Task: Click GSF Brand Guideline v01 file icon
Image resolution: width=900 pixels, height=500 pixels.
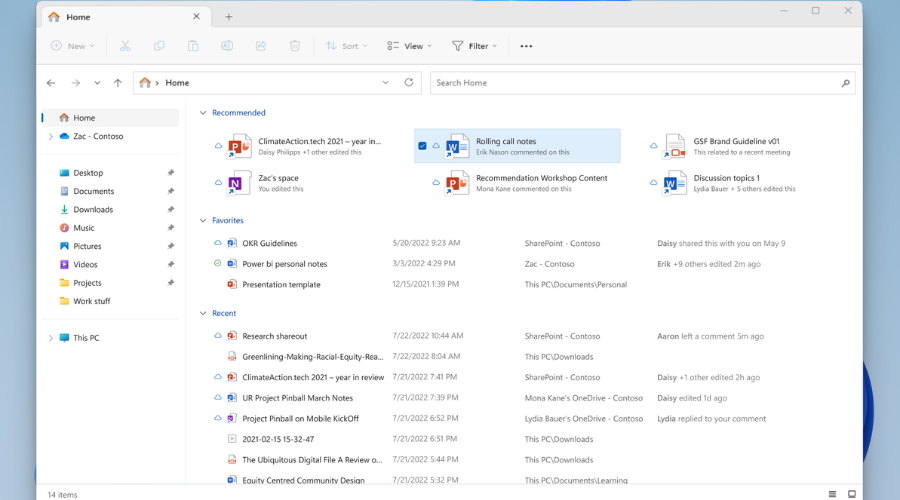Action: (674, 146)
